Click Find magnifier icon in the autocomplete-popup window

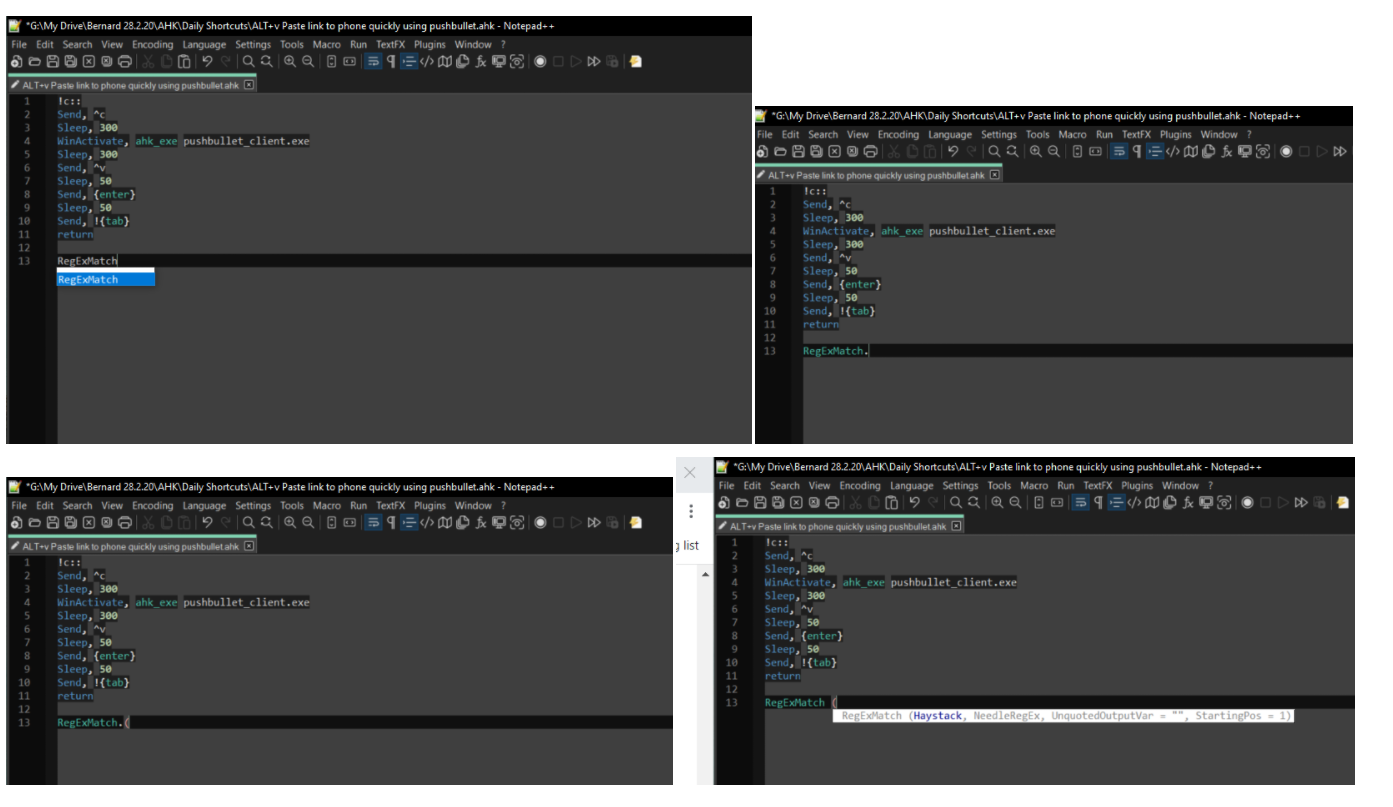pyautogui.click(x=248, y=61)
